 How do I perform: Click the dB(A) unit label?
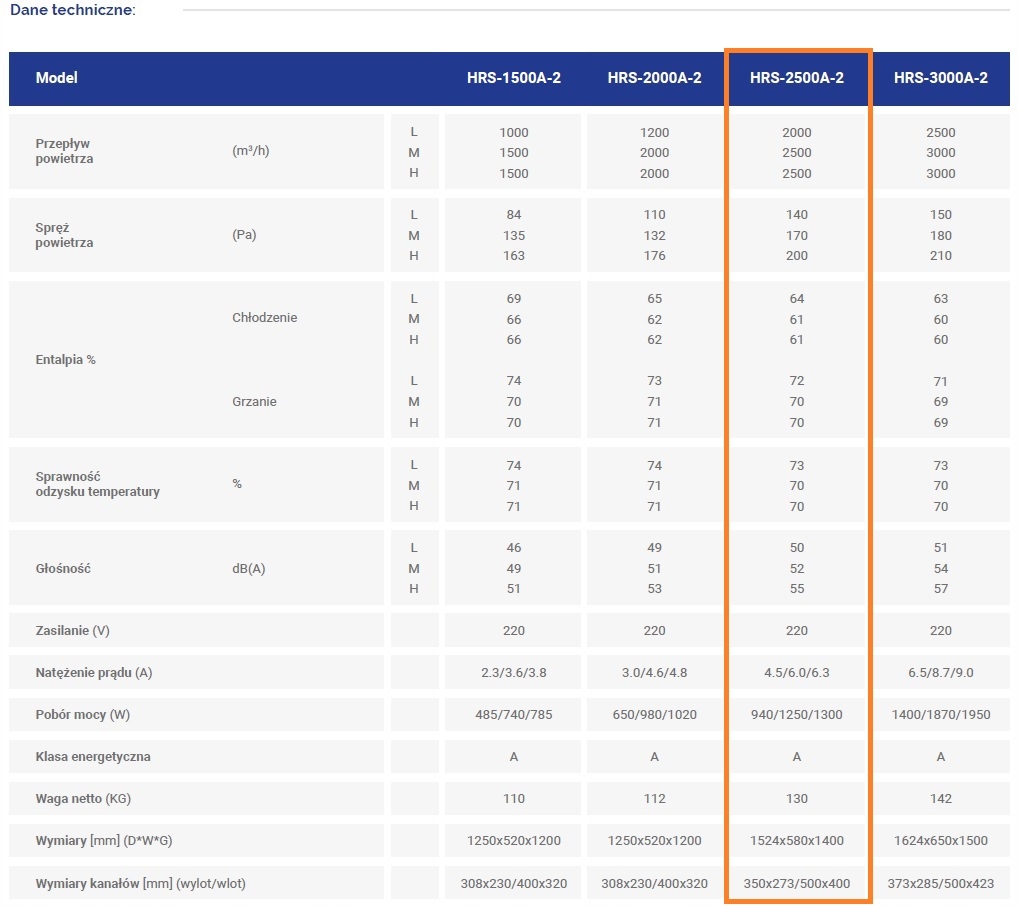[x=248, y=568]
